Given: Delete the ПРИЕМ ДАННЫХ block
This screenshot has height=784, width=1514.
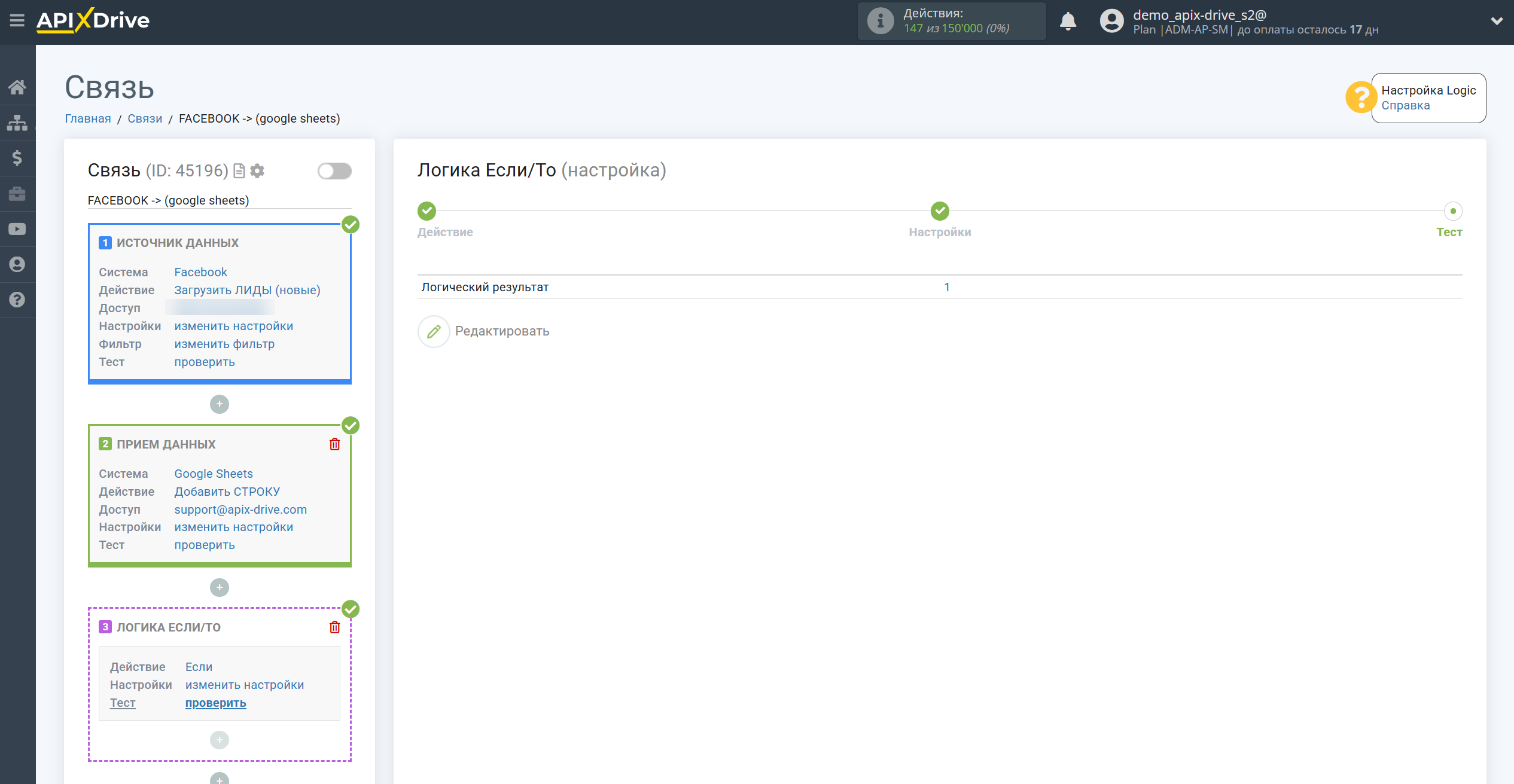Looking at the screenshot, I should tap(334, 444).
